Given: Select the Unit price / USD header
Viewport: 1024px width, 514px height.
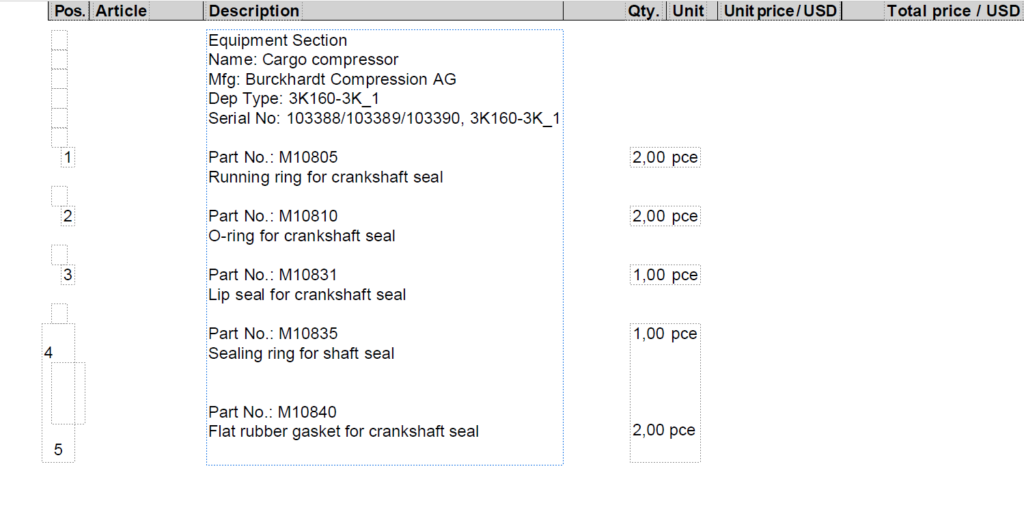Looking at the screenshot, I should 779,11.
